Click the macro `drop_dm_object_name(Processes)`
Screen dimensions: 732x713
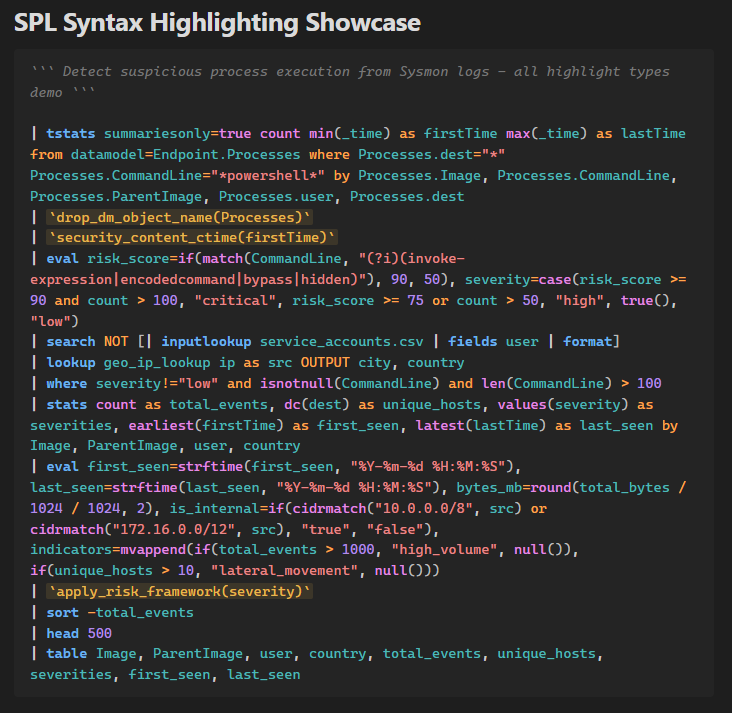(x=180, y=217)
